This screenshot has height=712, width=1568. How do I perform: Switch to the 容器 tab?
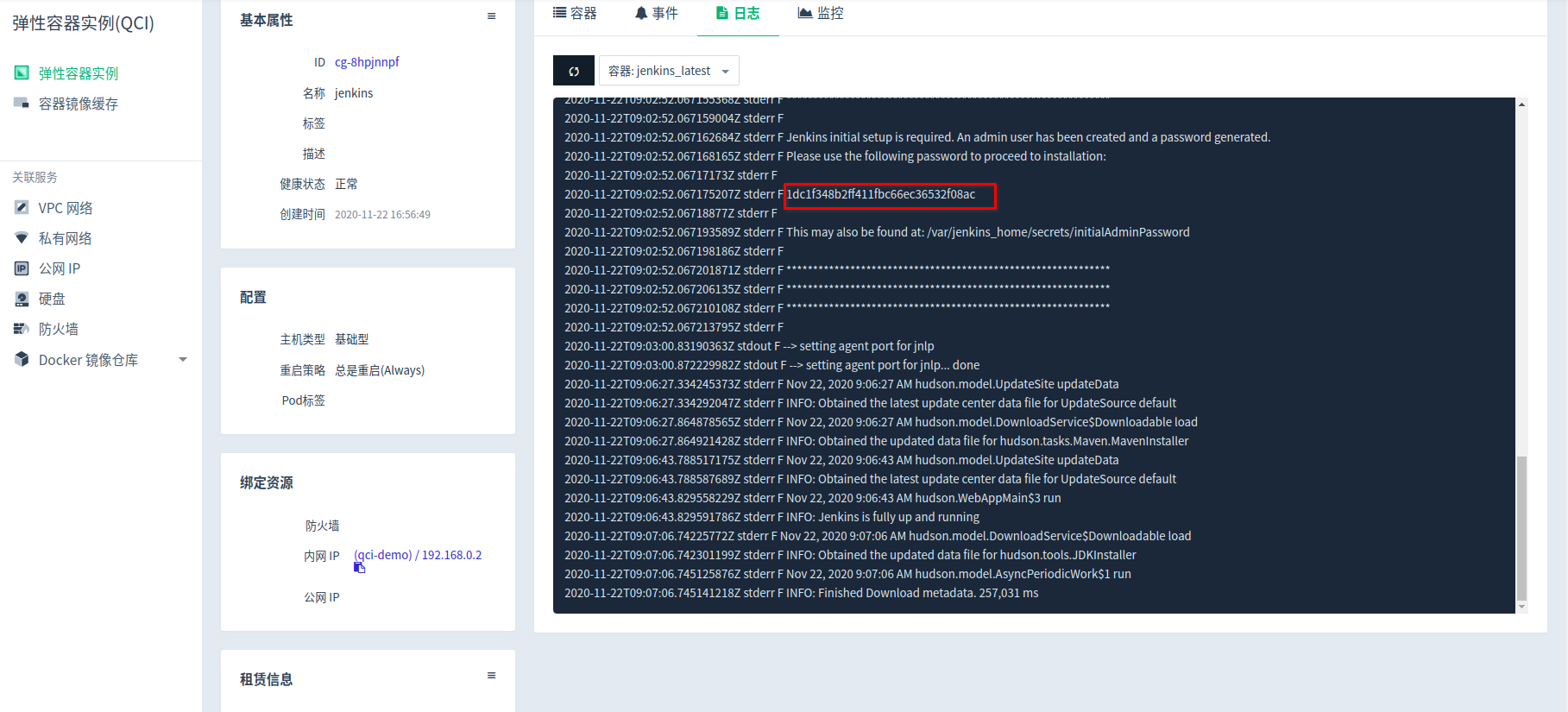[575, 14]
